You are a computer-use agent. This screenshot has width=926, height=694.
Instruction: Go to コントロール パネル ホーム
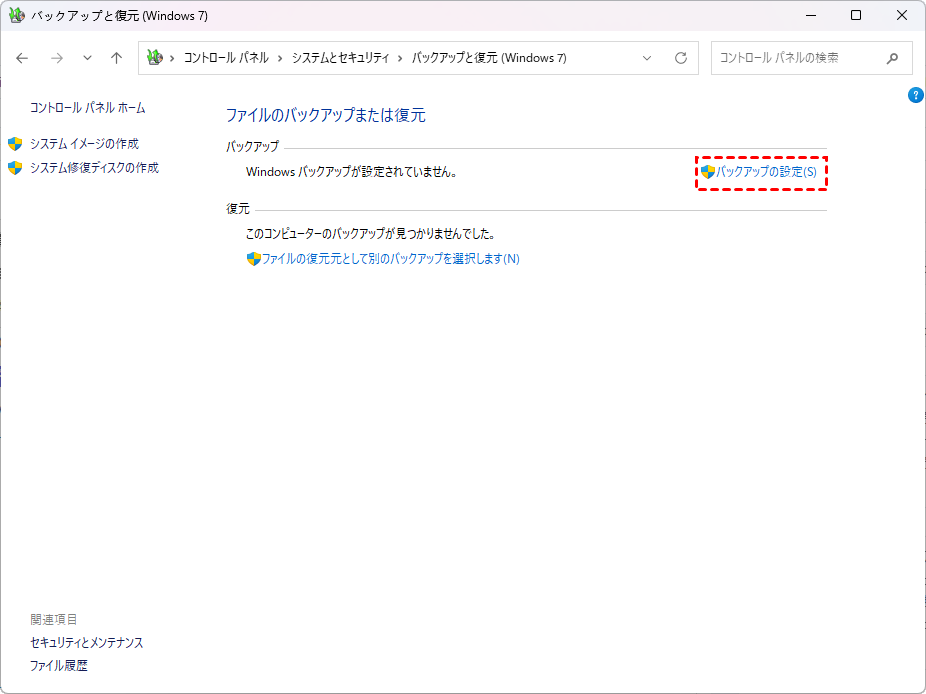tap(88, 107)
